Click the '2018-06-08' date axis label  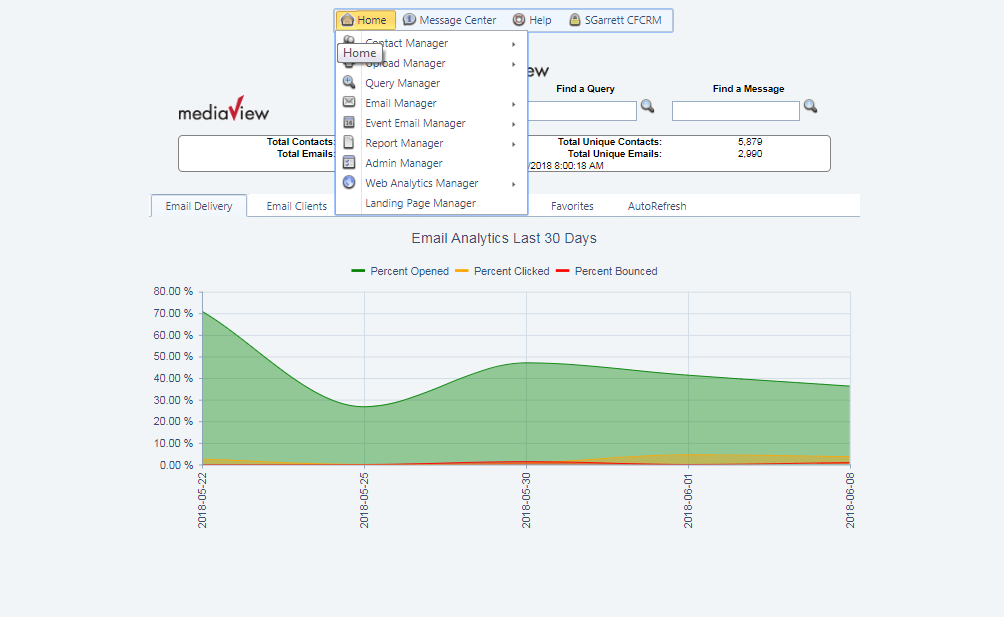[850, 501]
